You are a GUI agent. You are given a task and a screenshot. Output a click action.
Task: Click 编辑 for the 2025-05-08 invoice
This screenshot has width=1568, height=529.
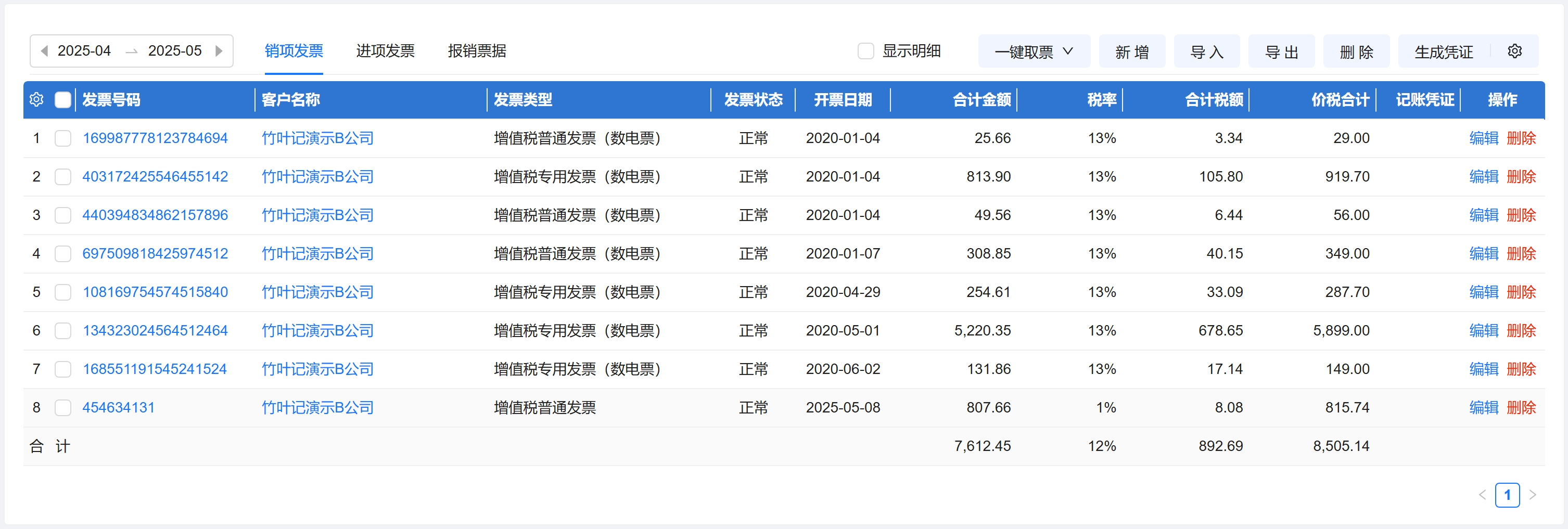(x=1483, y=408)
